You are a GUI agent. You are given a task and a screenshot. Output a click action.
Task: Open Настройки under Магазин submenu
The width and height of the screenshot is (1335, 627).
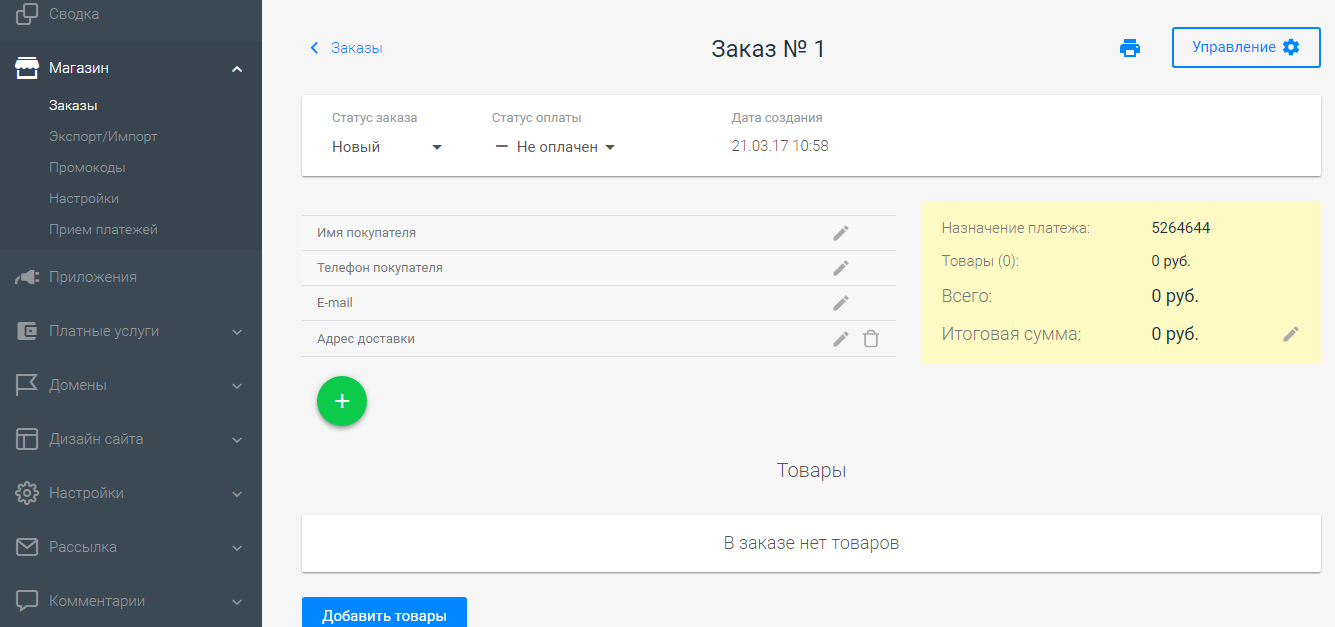[x=84, y=198]
